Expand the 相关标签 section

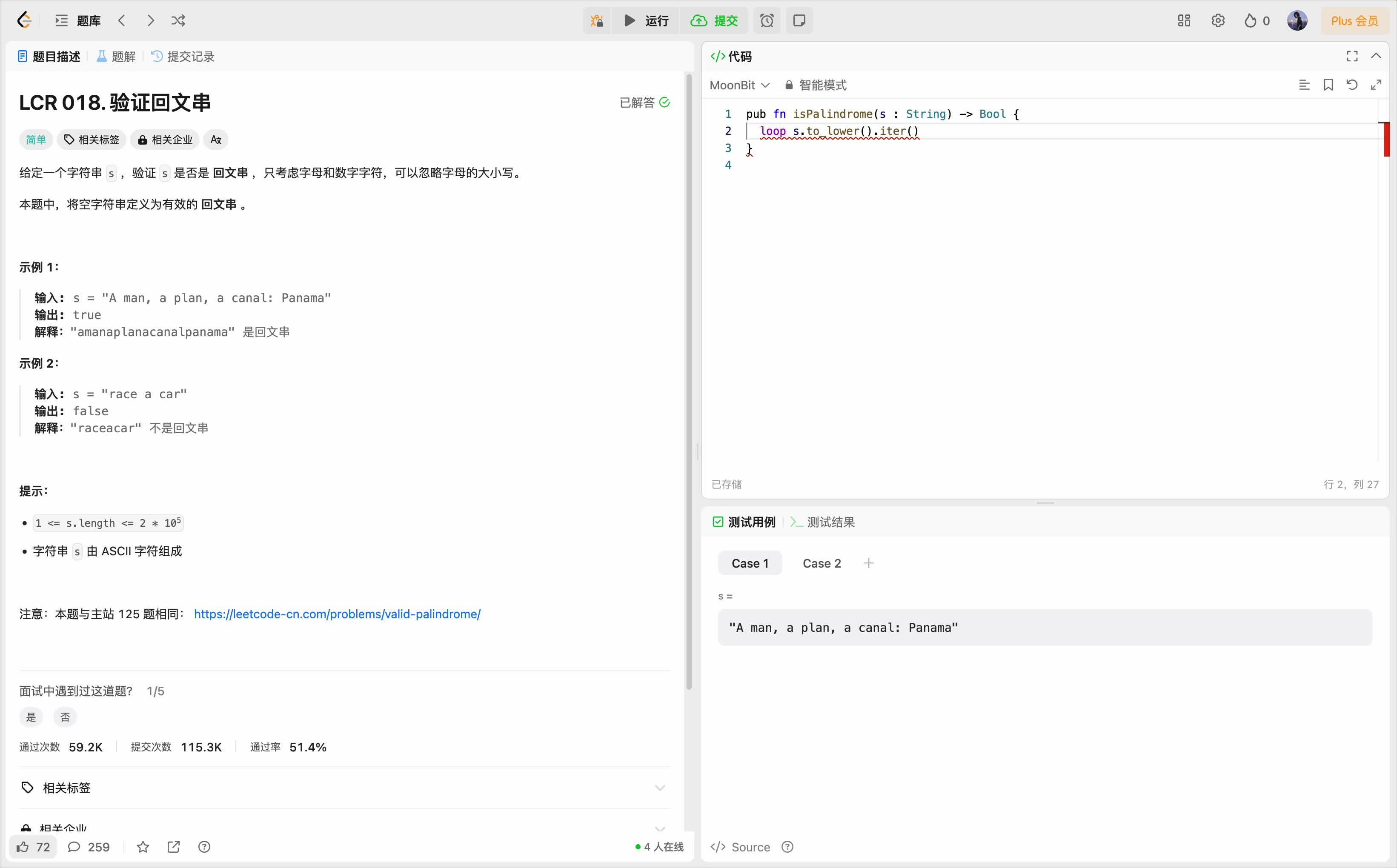pyautogui.click(x=660, y=788)
